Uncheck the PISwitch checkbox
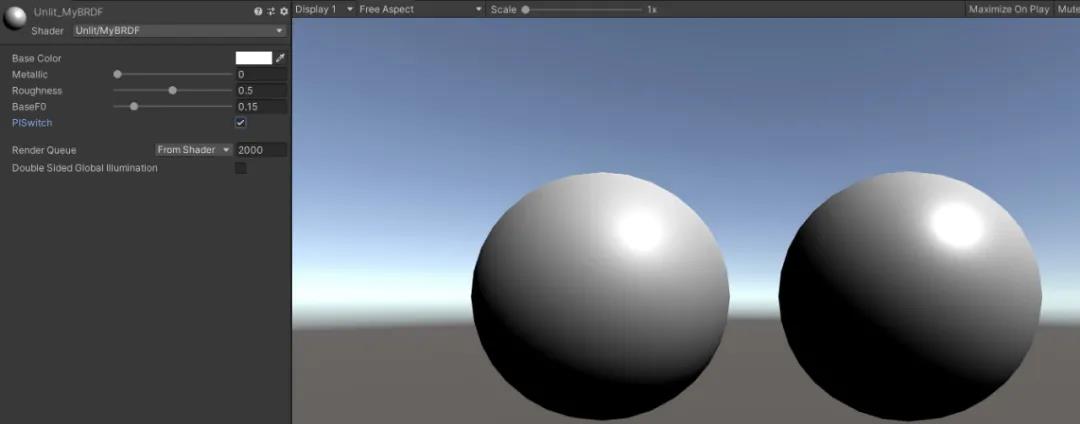Screen dimensions: 1080x424 tap(240, 123)
